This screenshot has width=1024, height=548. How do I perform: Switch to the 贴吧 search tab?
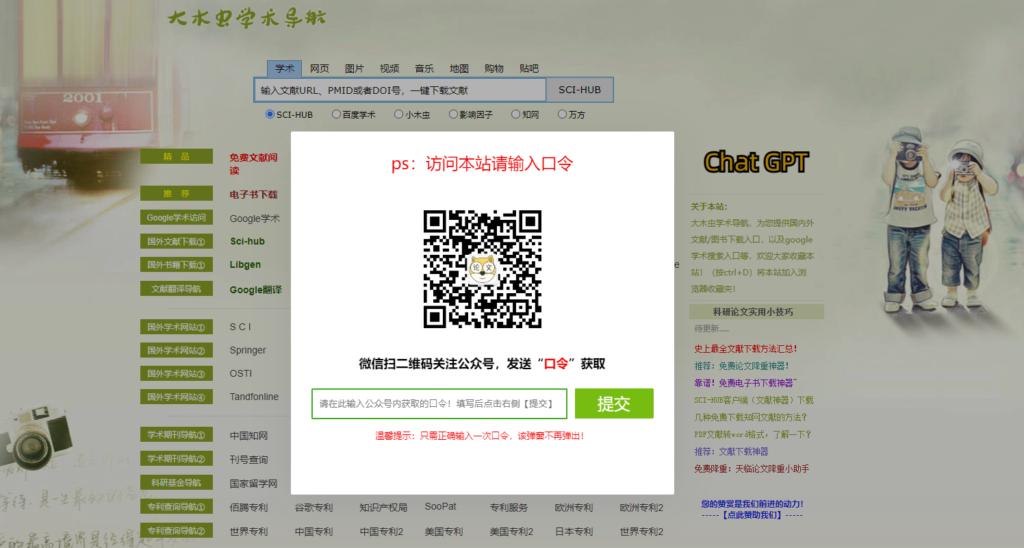pyautogui.click(x=528, y=69)
